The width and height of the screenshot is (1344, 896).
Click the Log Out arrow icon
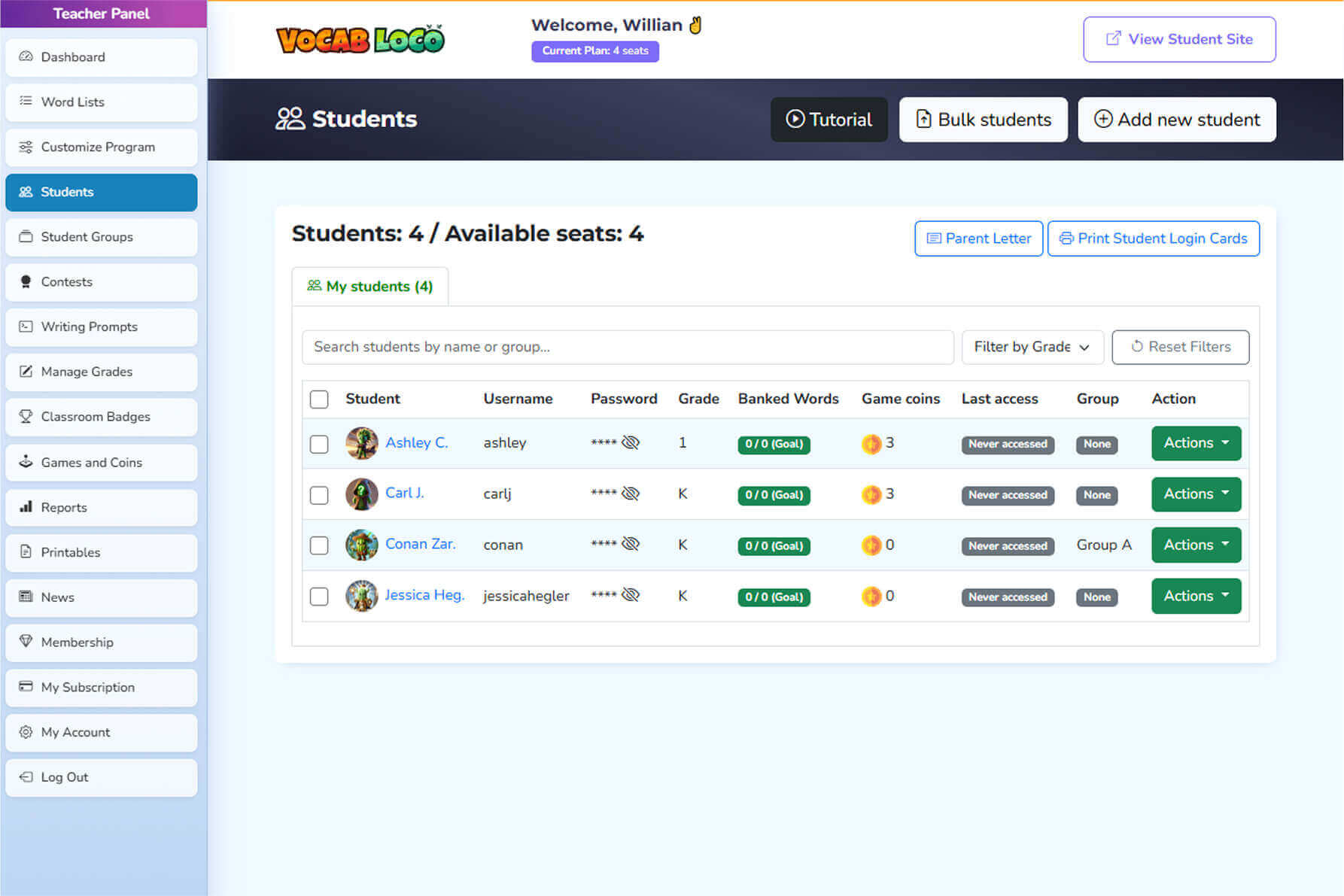tap(26, 776)
